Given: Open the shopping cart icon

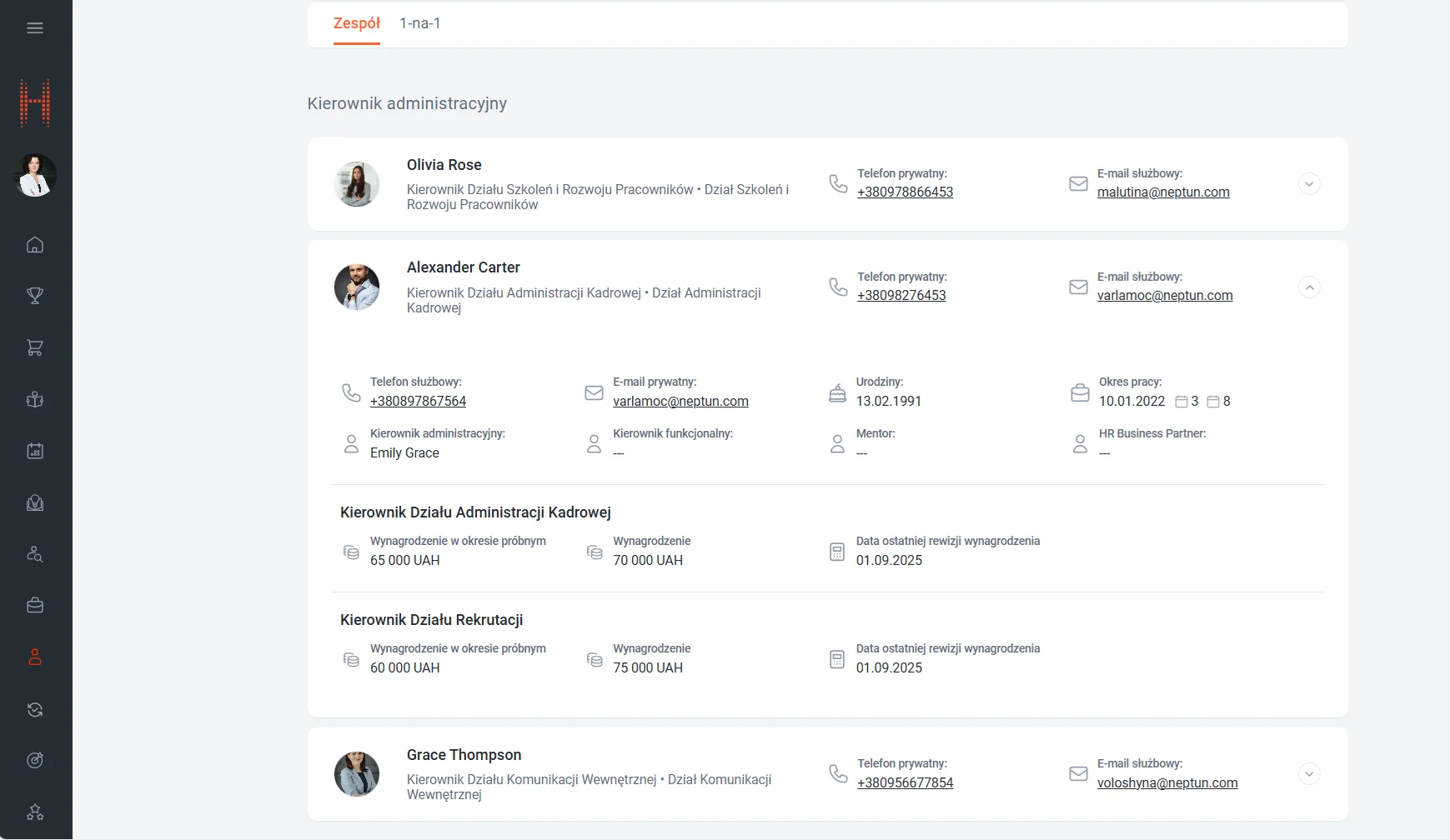Looking at the screenshot, I should coord(35,347).
